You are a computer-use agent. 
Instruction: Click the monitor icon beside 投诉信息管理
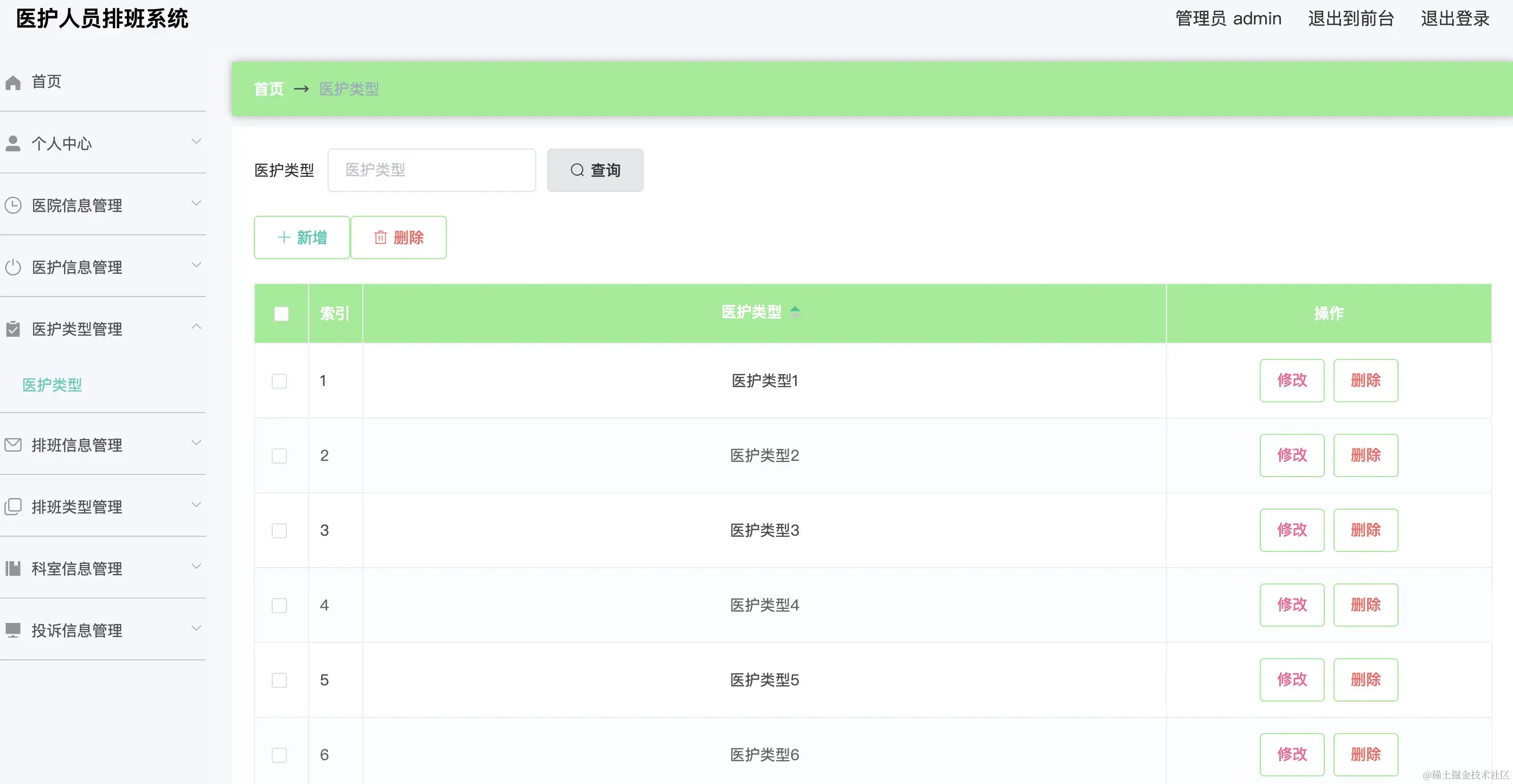pyautogui.click(x=13, y=630)
